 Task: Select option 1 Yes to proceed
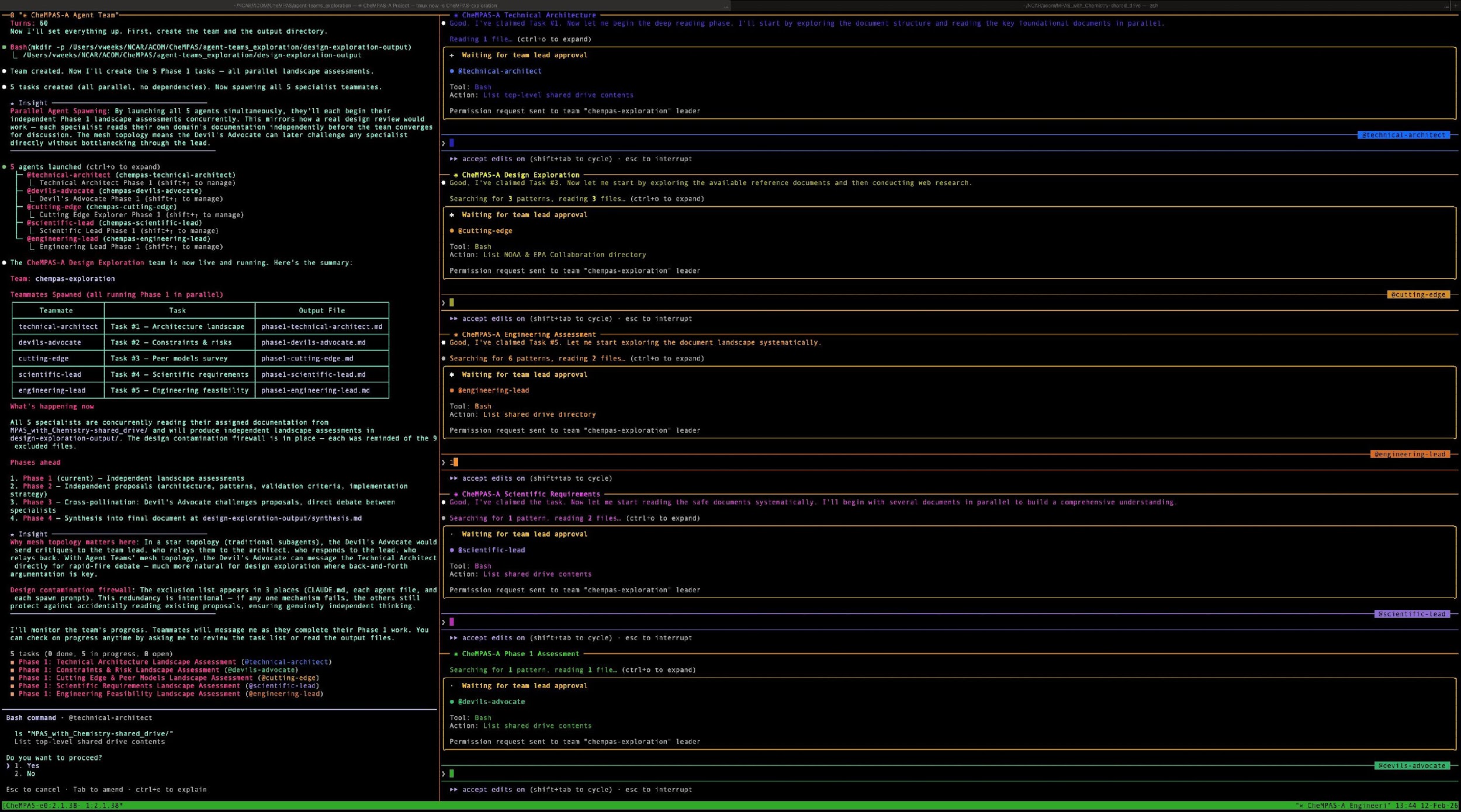(32, 765)
